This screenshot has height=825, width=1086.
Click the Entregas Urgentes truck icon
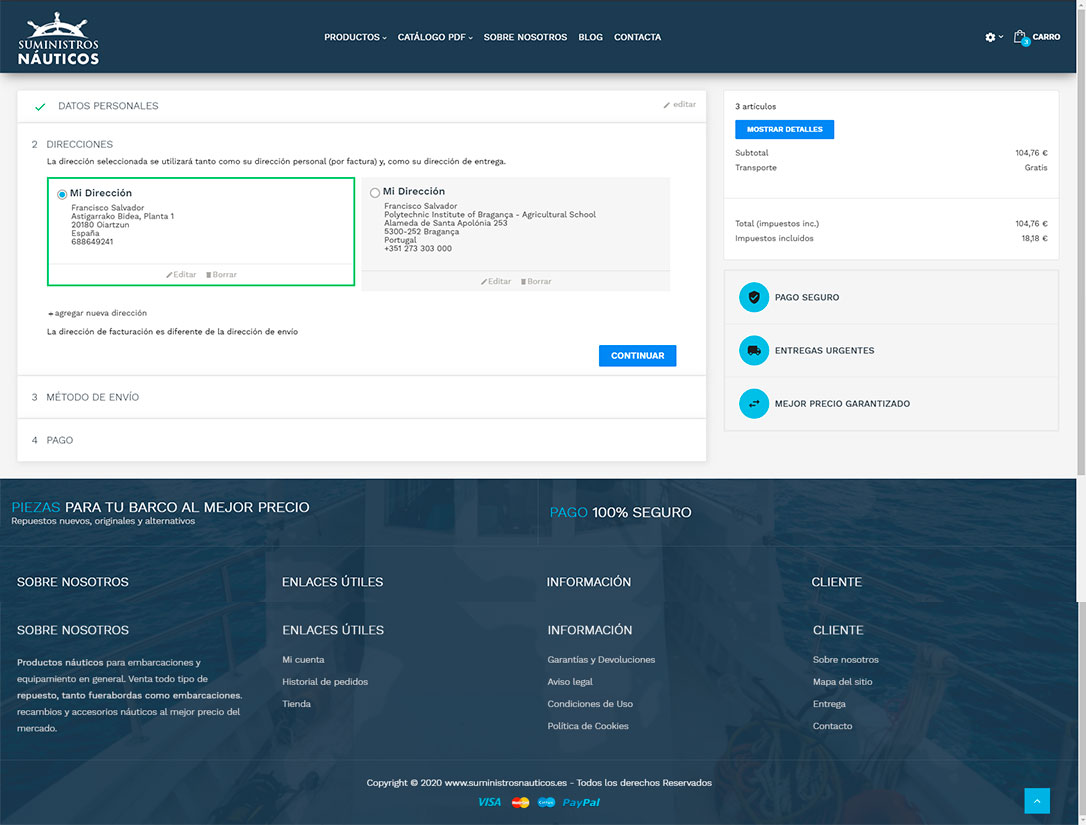tap(753, 351)
